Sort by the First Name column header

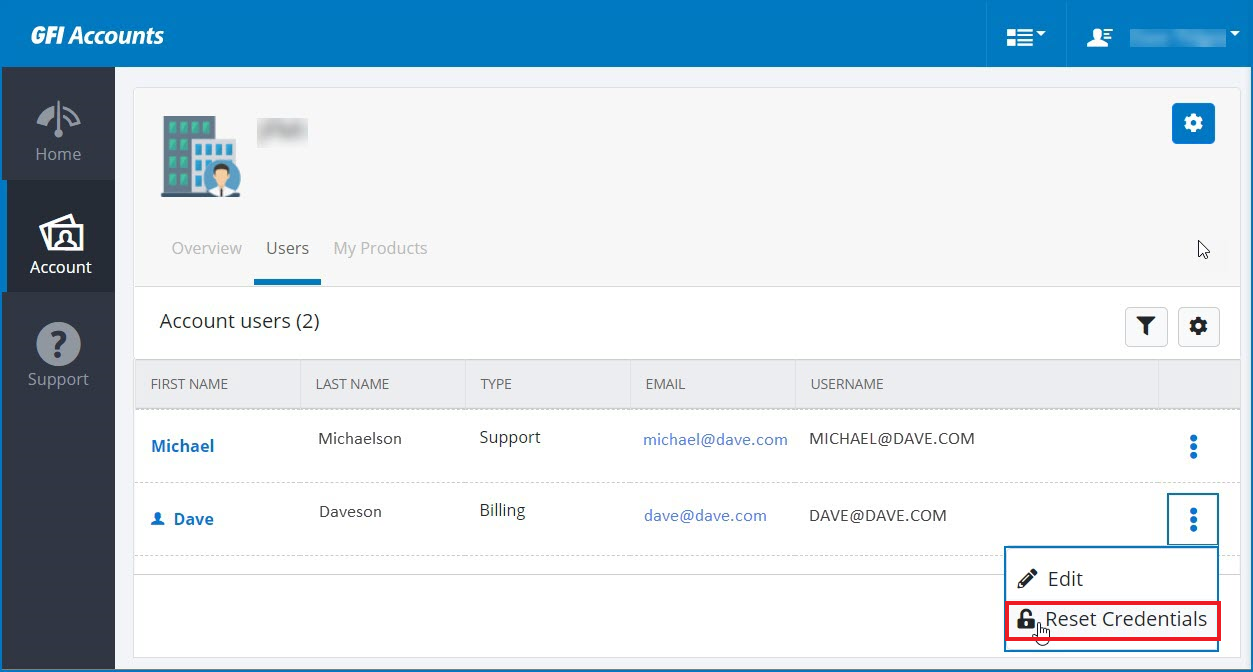coord(190,384)
